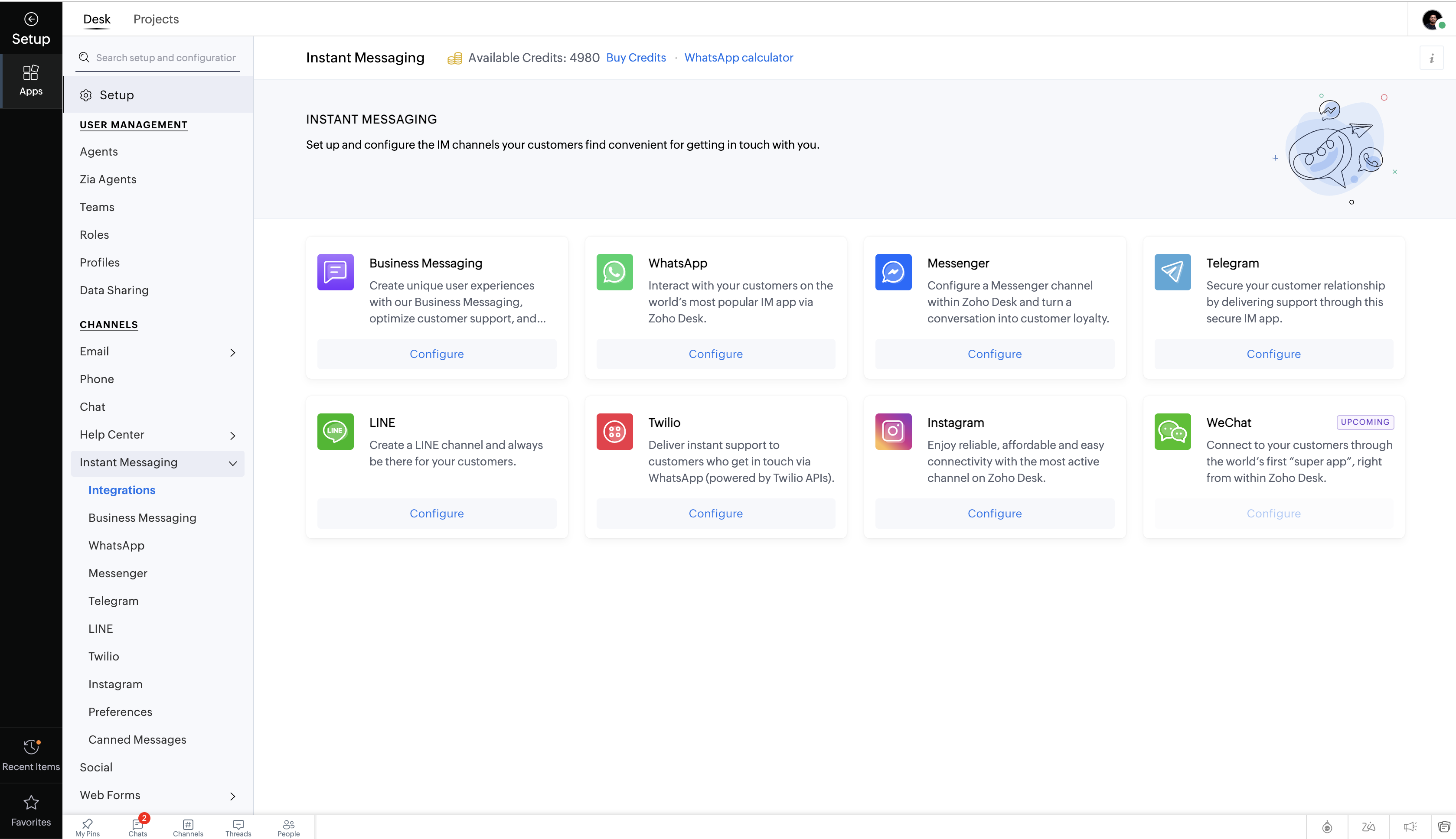Open the announcement megaphone icon
Screen dimensions: 1456x839
click(1410, 827)
